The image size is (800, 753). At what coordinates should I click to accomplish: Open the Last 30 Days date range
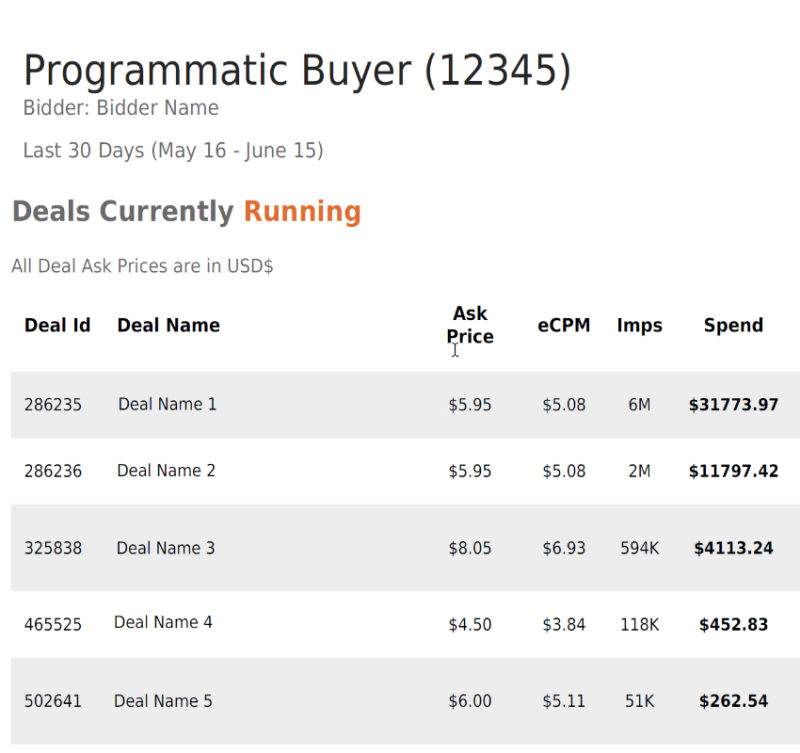pos(175,151)
